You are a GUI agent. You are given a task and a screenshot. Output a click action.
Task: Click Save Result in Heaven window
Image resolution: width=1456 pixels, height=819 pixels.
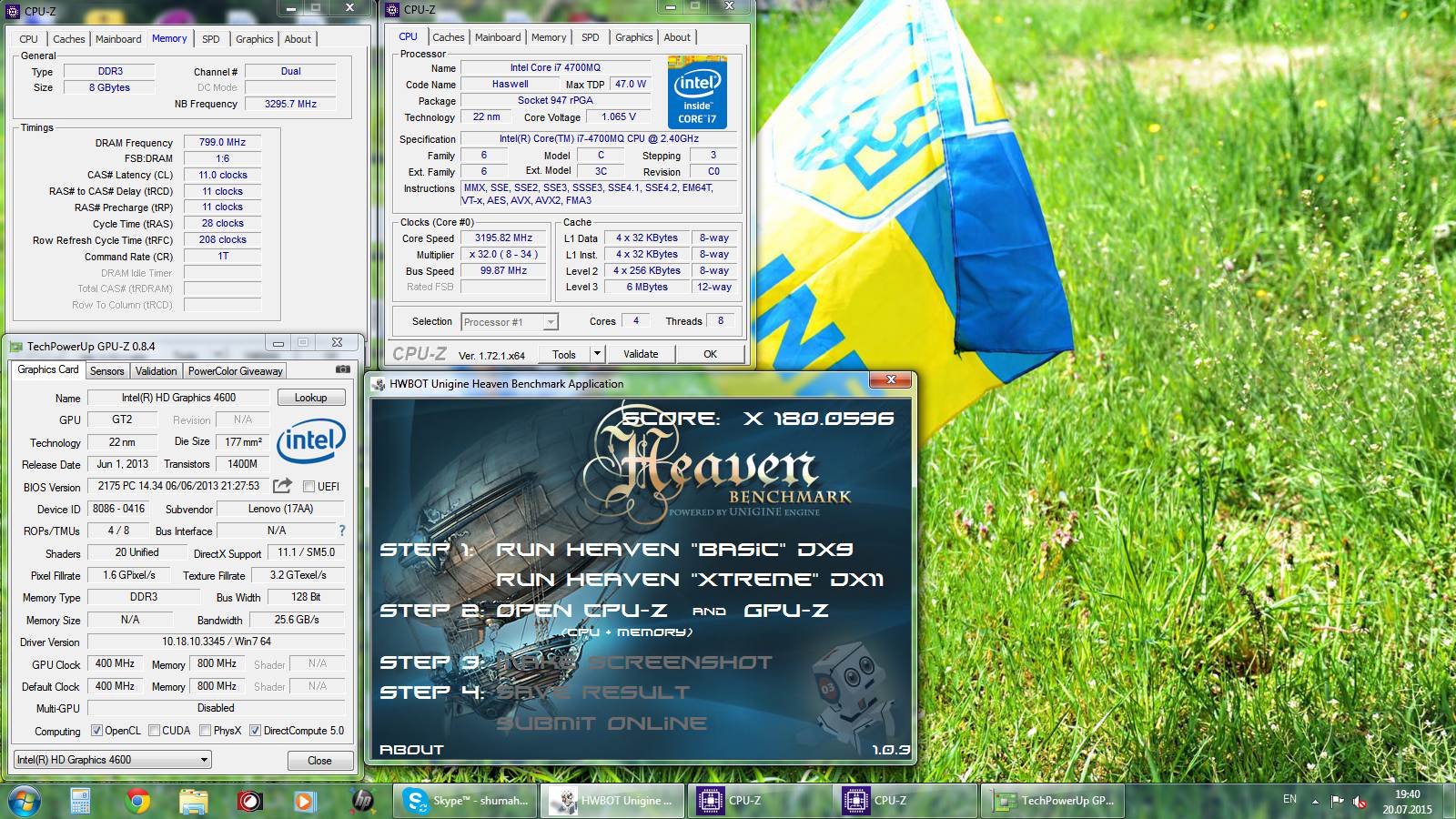(593, 693)
